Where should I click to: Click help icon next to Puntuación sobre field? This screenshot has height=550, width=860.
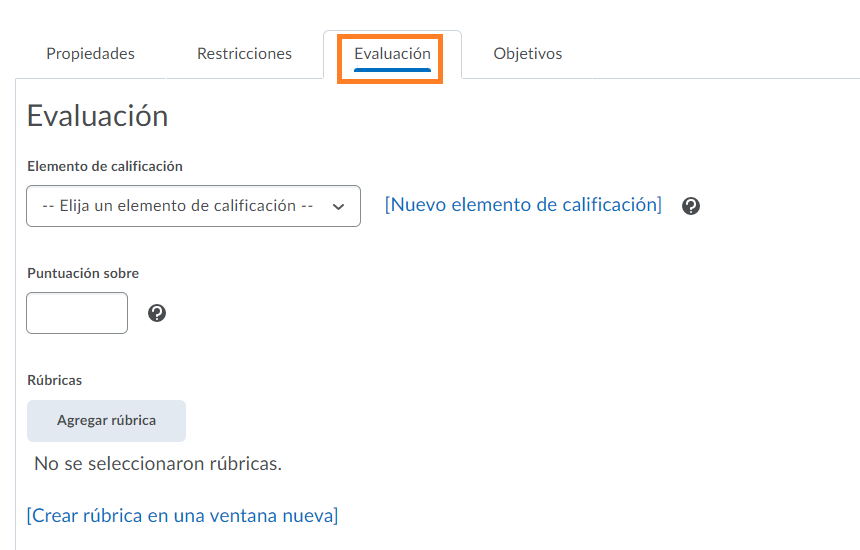(157, 313)
